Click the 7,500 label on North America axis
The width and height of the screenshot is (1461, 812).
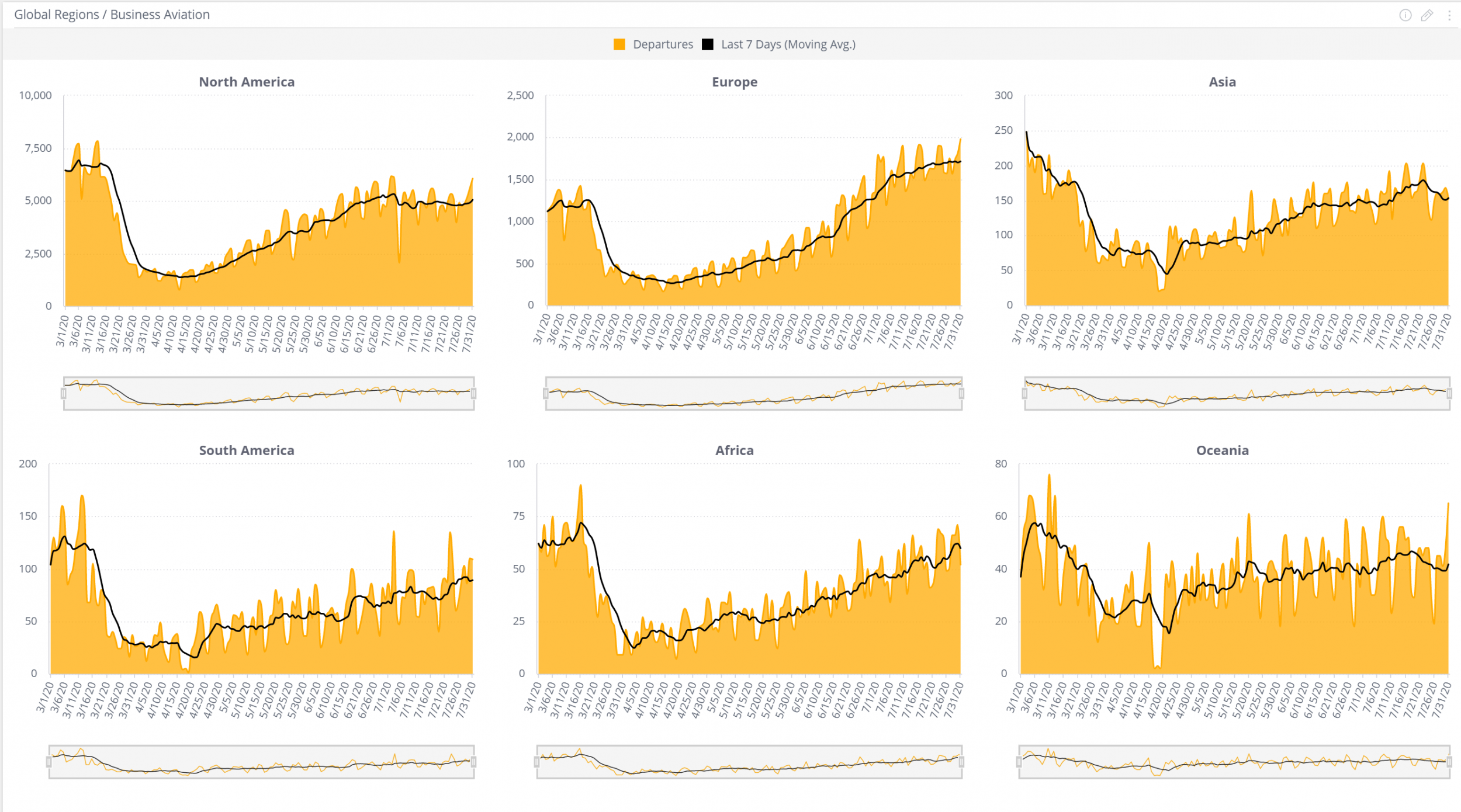coord(39,148)
